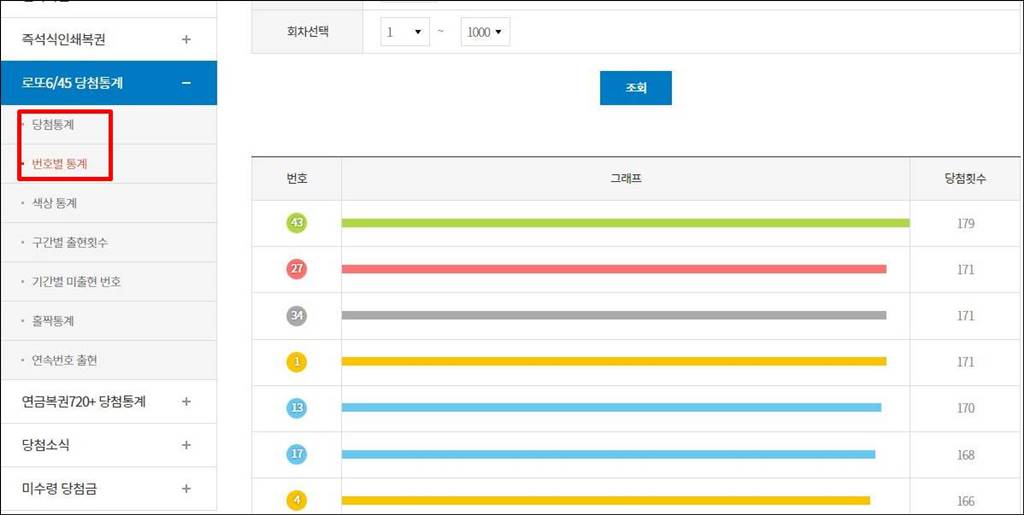Image resolution: width=1024 pixels, height=515 pixels.
Task: Click the number 34 ball icon
Action: (296, 316)
